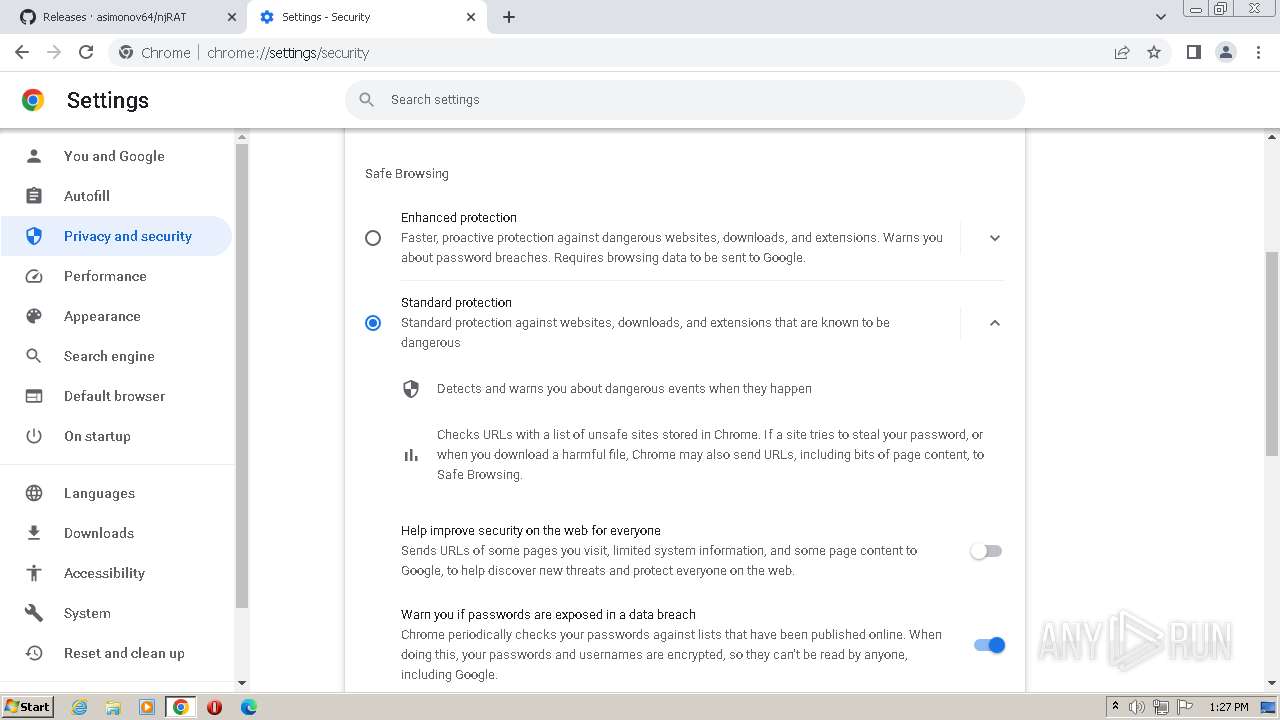This screenshot has width=1280, height=720.
Task: Open Performance settings section
Action: tap(116, 276)
